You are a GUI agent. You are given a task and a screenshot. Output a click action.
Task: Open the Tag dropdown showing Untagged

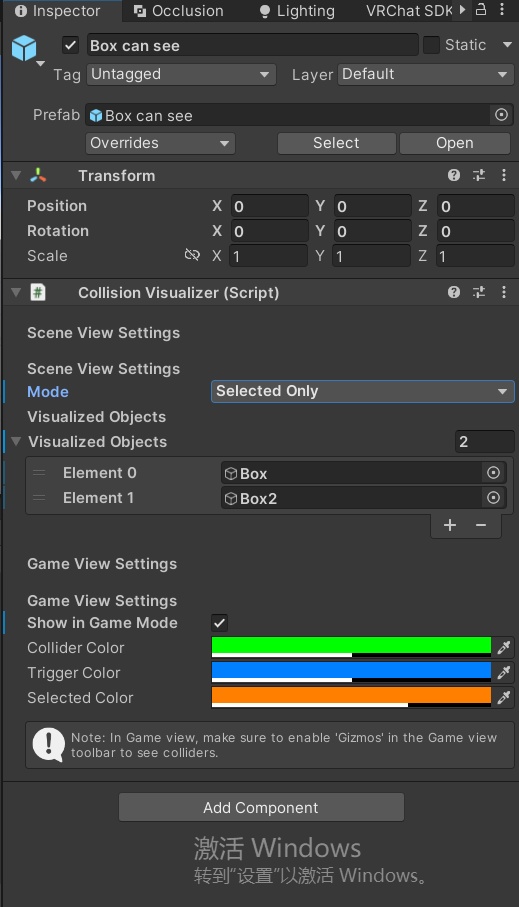click(181, 74)
